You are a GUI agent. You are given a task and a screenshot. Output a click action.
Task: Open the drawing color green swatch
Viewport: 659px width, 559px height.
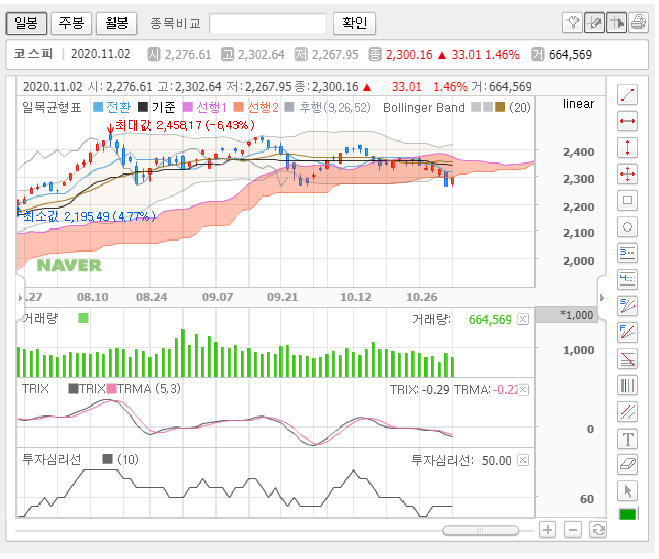[628, 514]
